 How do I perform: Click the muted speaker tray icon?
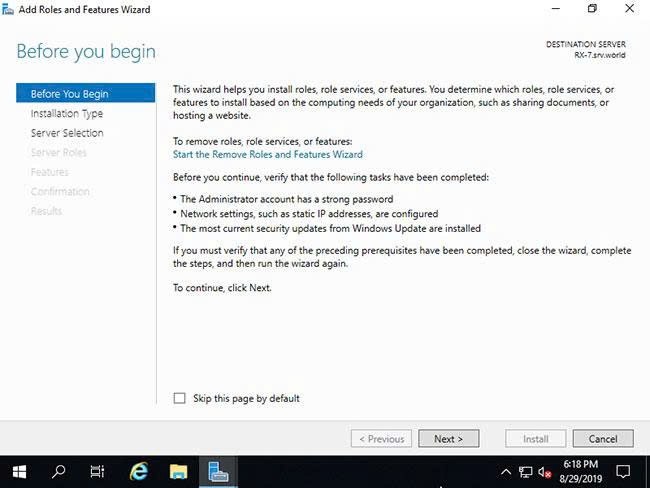point(544,472)
